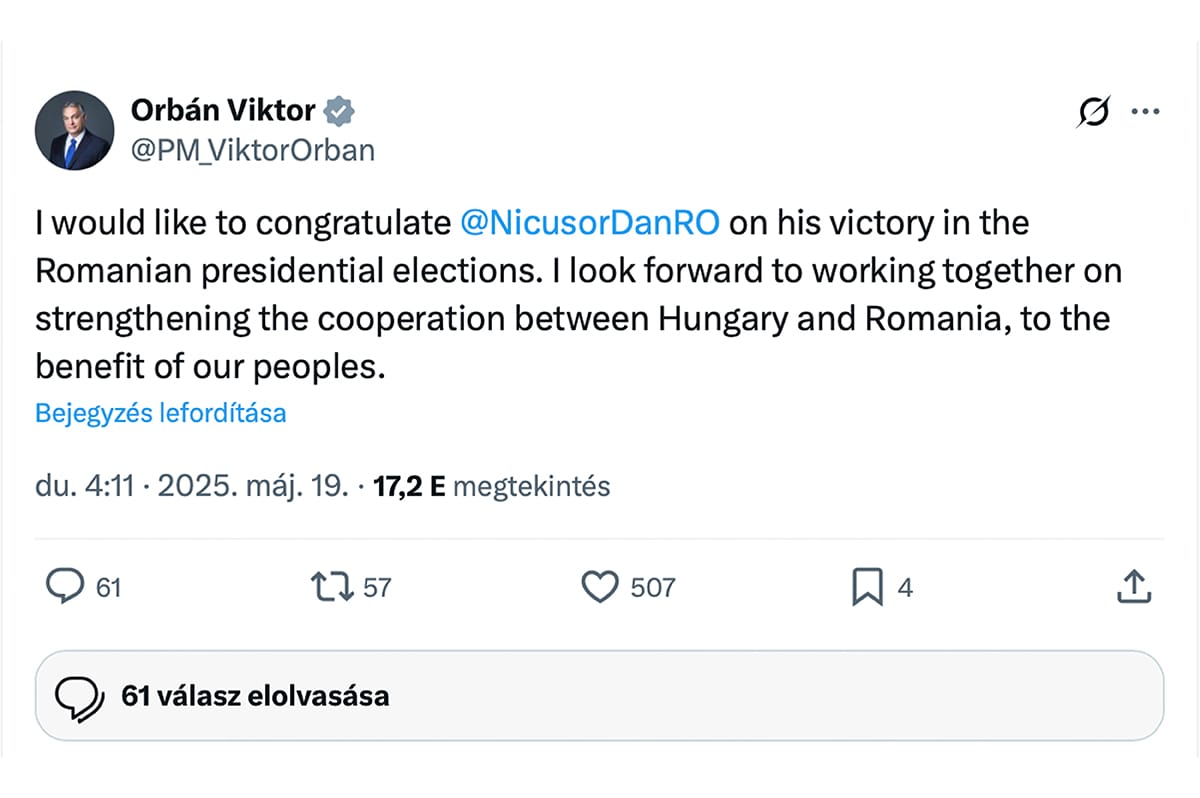This screenshot has height=798, width=1200.
Task: Click the verified badge beside Orbán Viktor
Action: [x=341, y=110]
